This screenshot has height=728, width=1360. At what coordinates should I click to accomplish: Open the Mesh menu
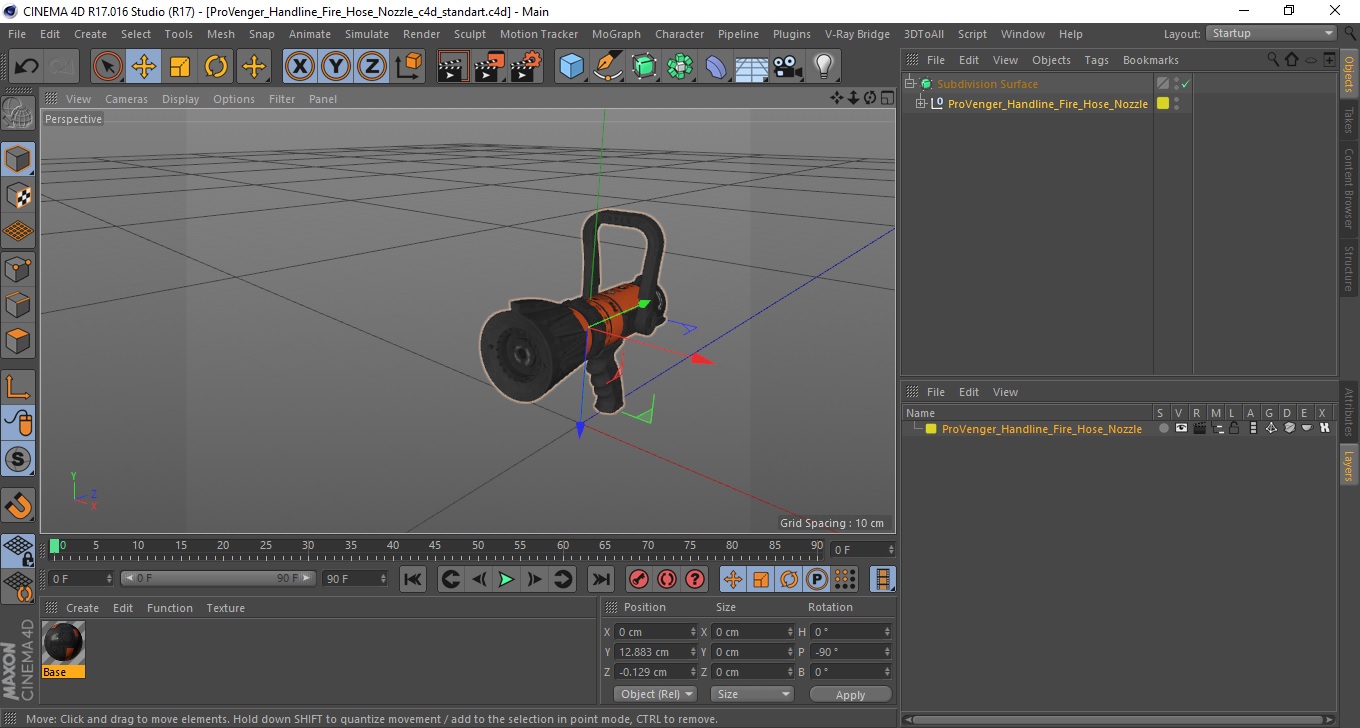(221, 34)
